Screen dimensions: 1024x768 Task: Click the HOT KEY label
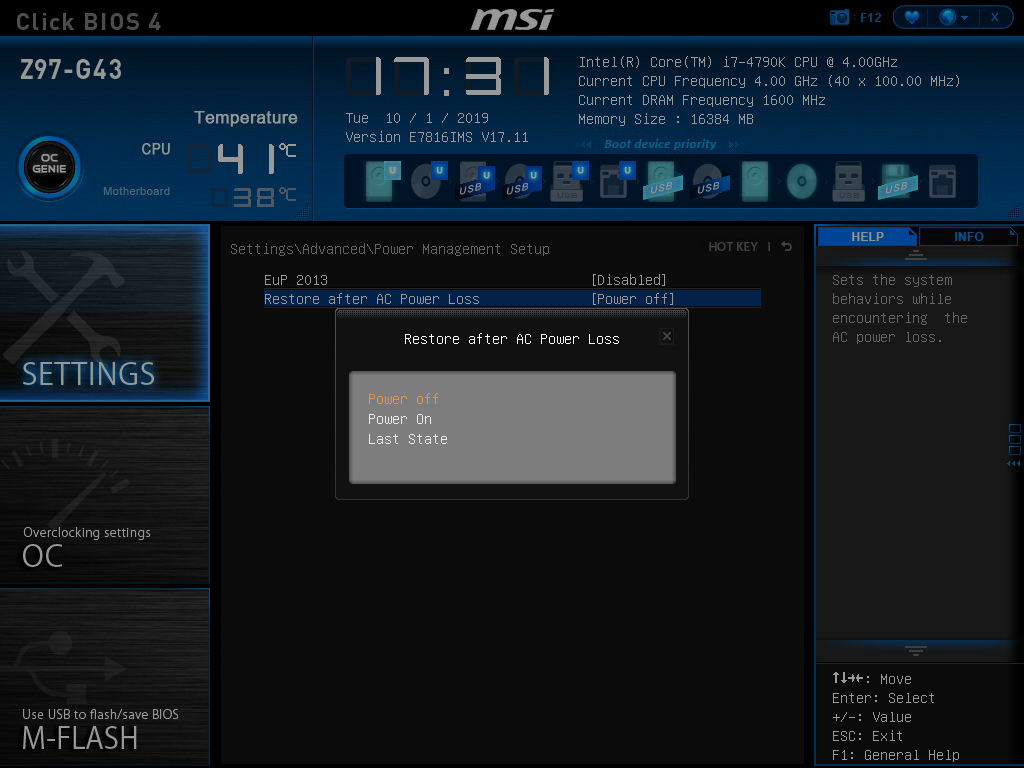coord(733,247)
